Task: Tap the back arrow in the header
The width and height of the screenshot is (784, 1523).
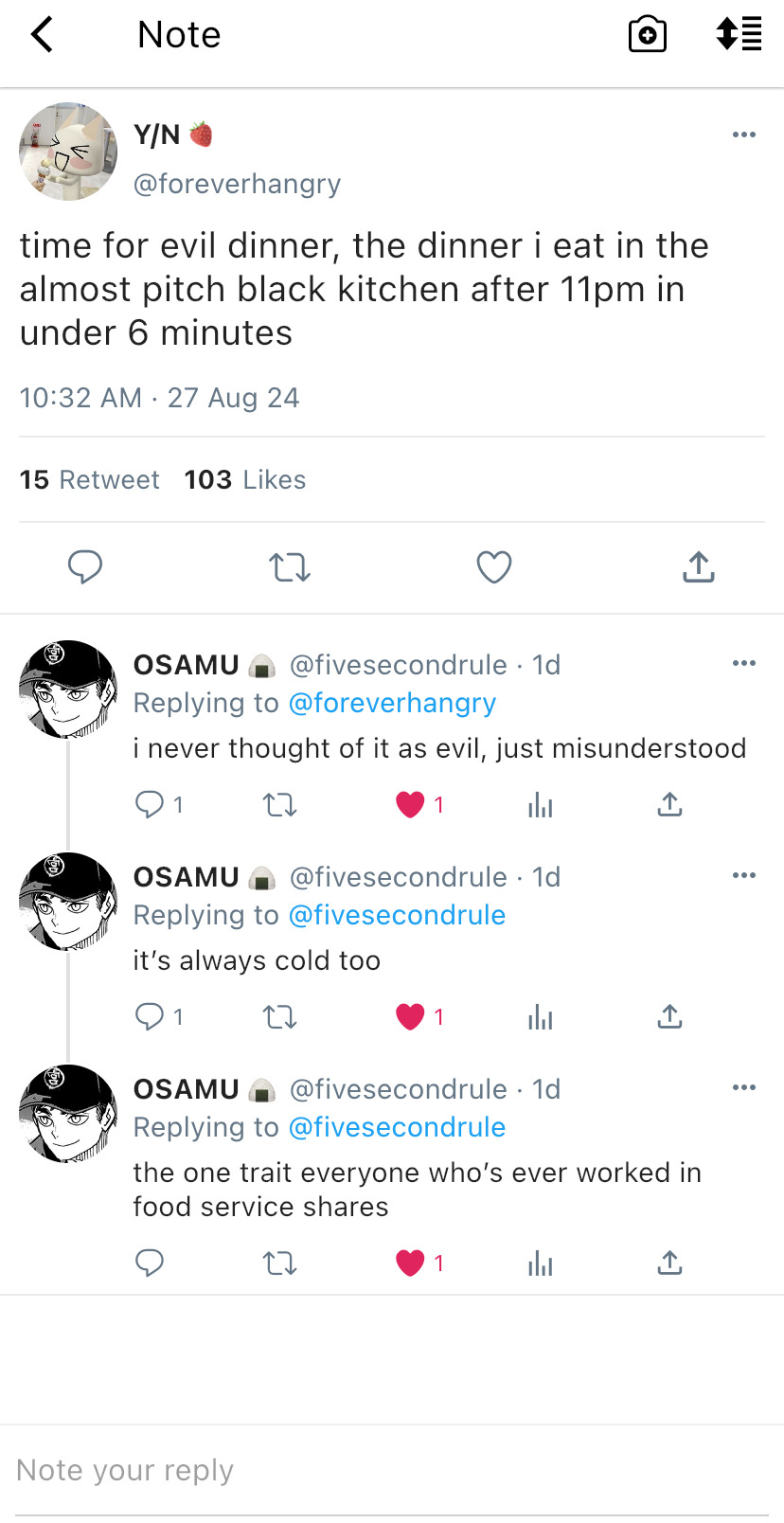Action: 43,35
